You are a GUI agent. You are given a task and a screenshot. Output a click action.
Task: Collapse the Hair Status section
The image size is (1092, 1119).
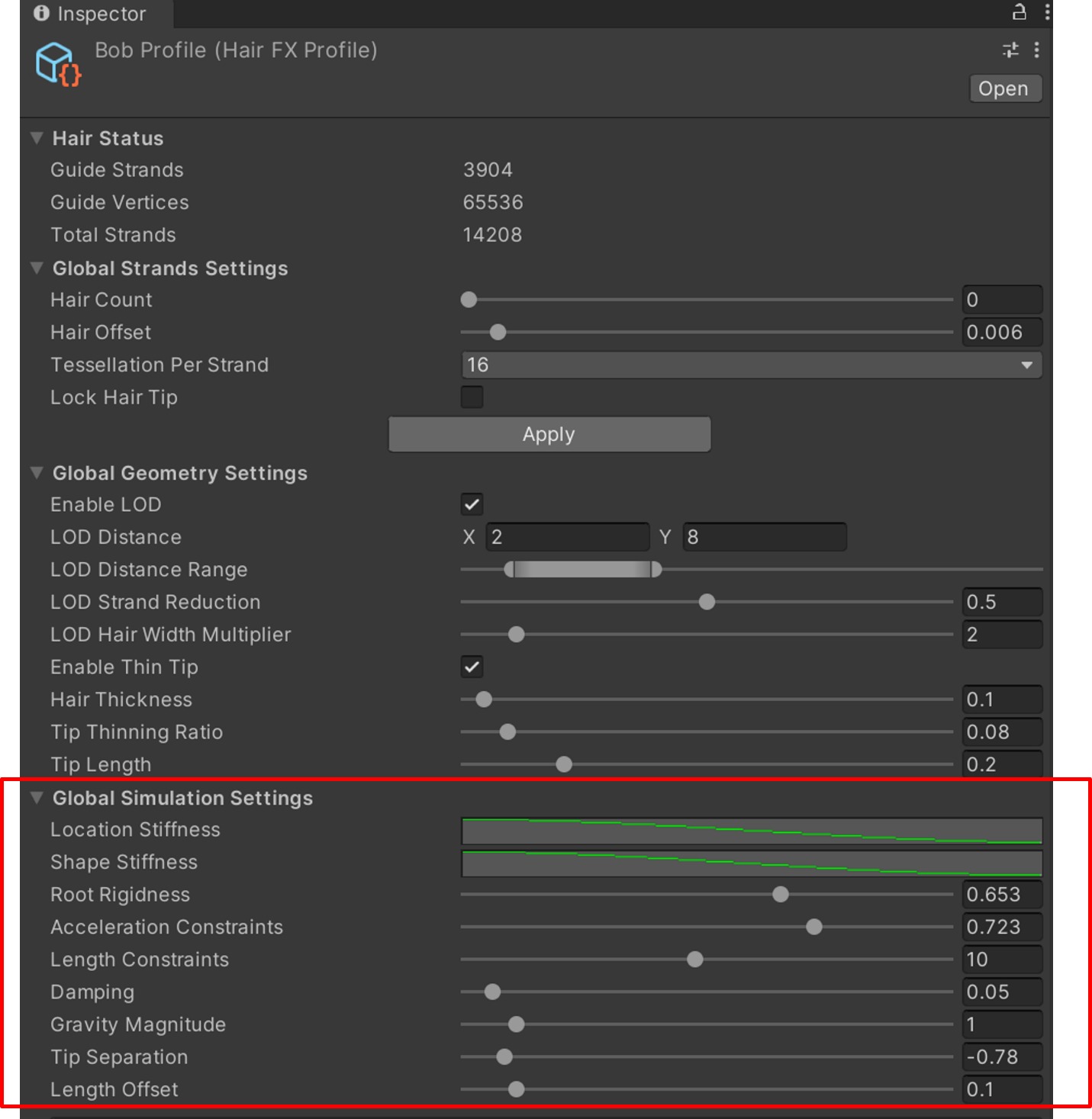36,138
